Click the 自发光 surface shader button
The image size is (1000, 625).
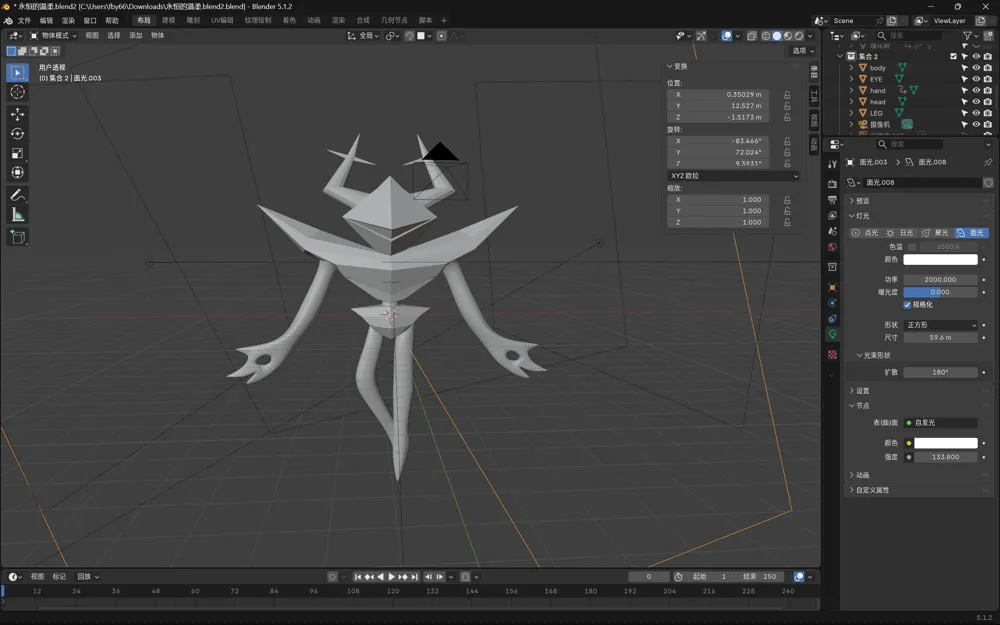pyautogui.click(x=940, y=423)
